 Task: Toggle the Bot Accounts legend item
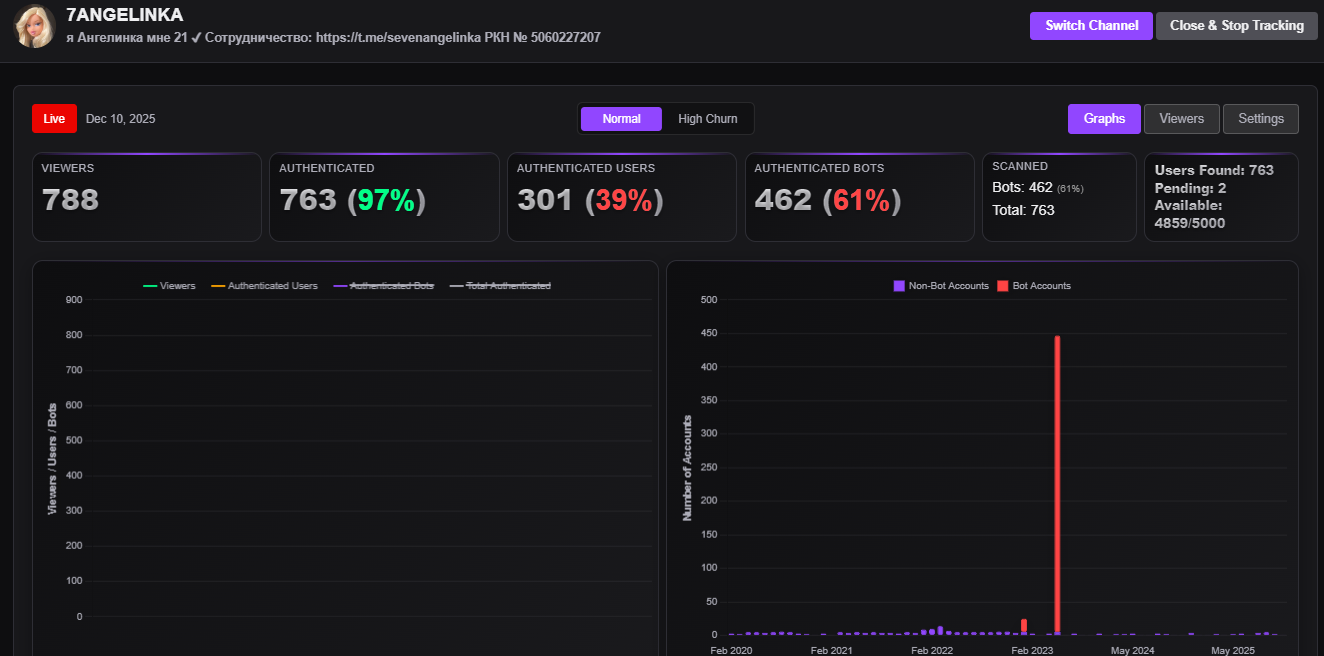pyautogui.click(x=1034, y=286)
